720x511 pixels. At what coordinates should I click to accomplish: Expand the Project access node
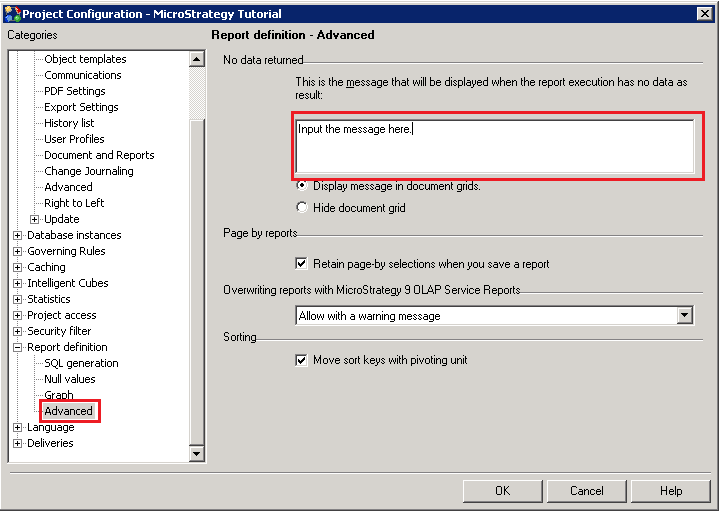point(17,315)
